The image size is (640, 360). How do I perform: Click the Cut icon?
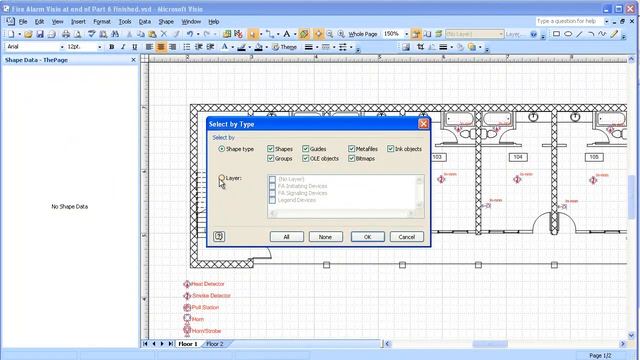(x=129, y=34)
